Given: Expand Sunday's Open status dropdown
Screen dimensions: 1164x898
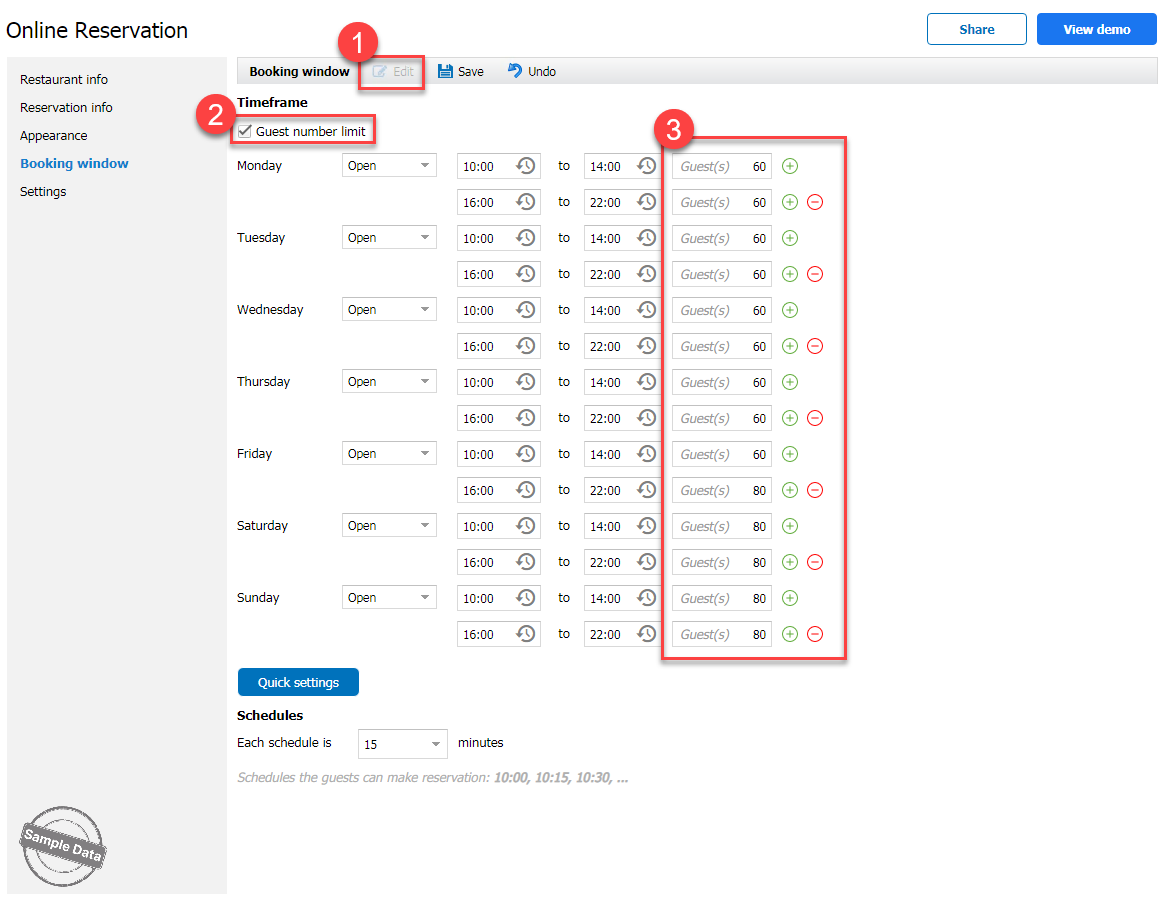Looking at the screenshot, I should pyautogui.click(x=424, y=598).
